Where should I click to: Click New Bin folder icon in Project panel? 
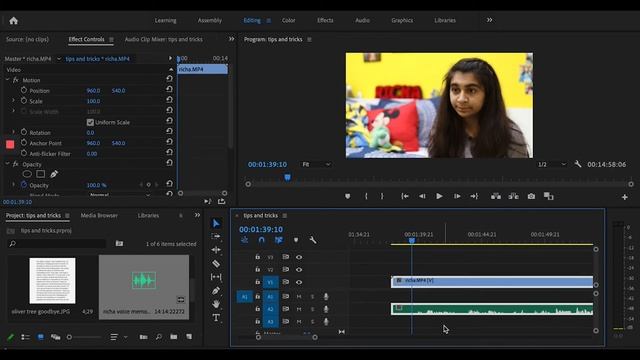click(173, 337)
